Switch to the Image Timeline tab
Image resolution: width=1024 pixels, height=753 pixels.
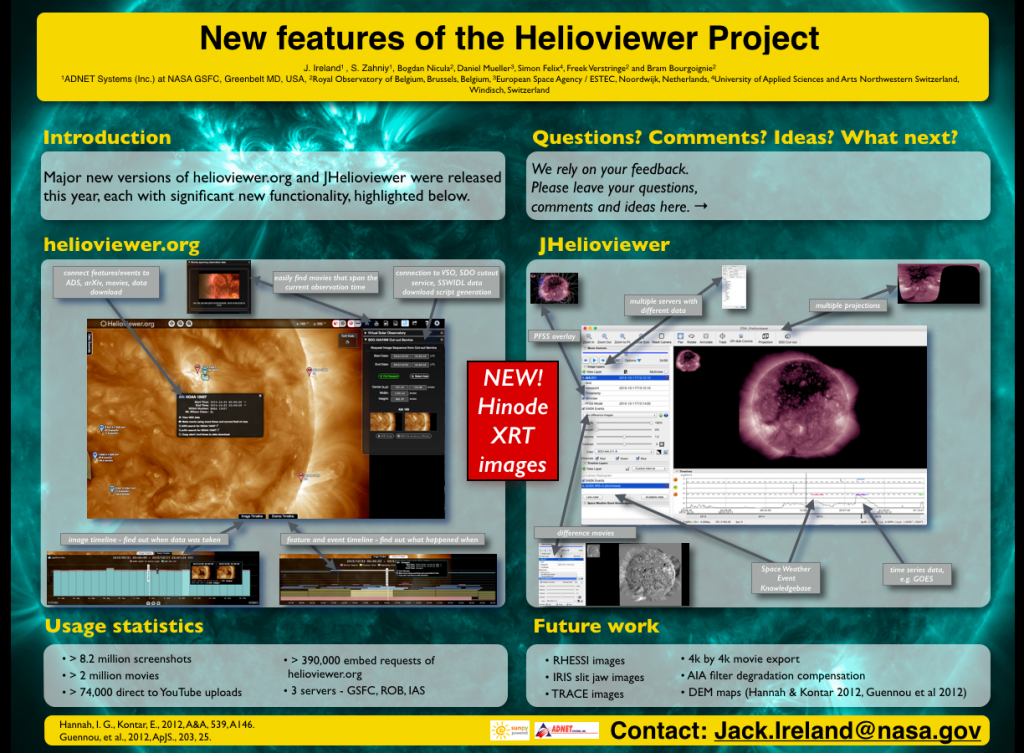tap(252, 516)
